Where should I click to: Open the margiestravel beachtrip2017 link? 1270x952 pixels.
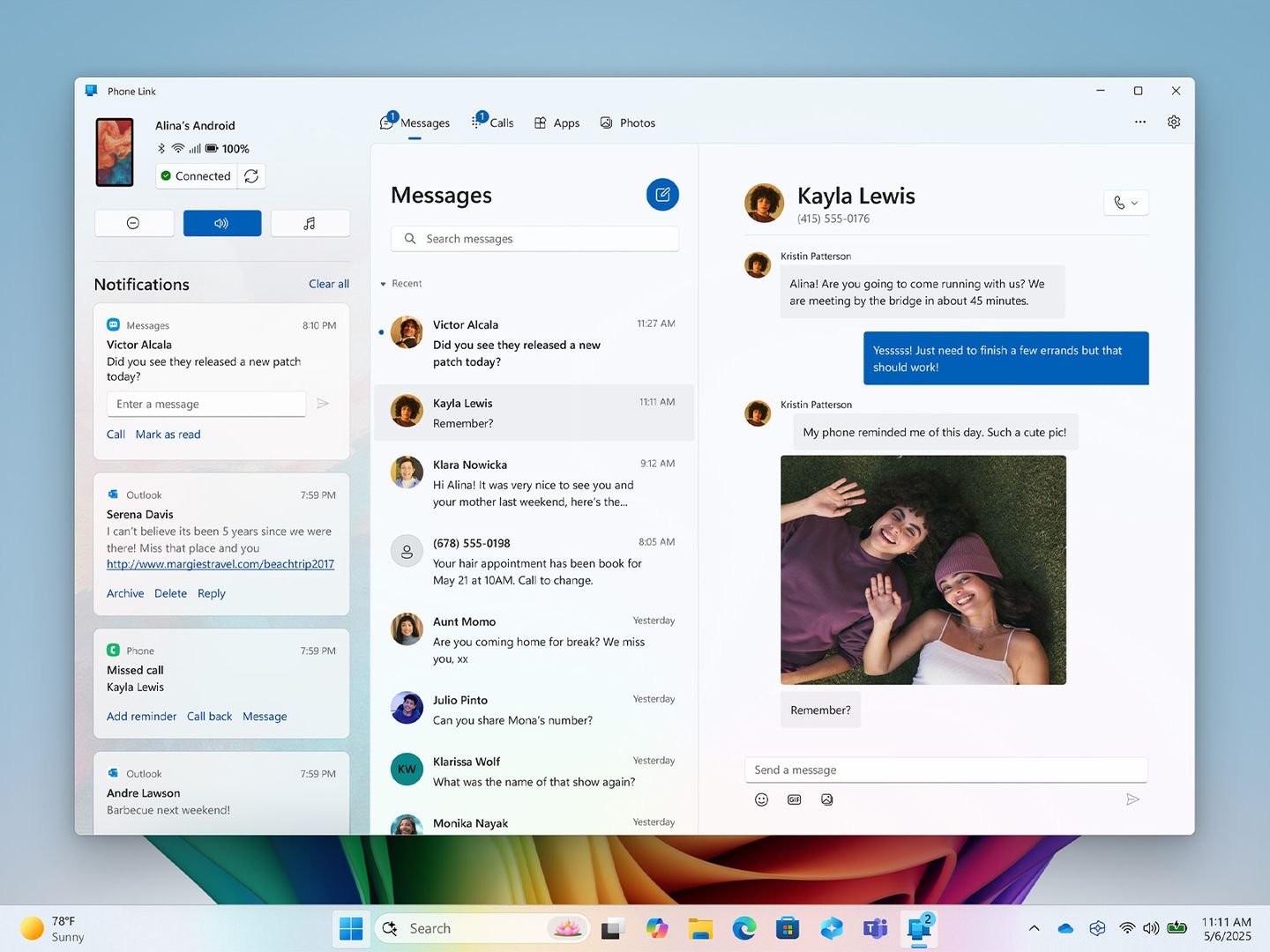(220, 564)
